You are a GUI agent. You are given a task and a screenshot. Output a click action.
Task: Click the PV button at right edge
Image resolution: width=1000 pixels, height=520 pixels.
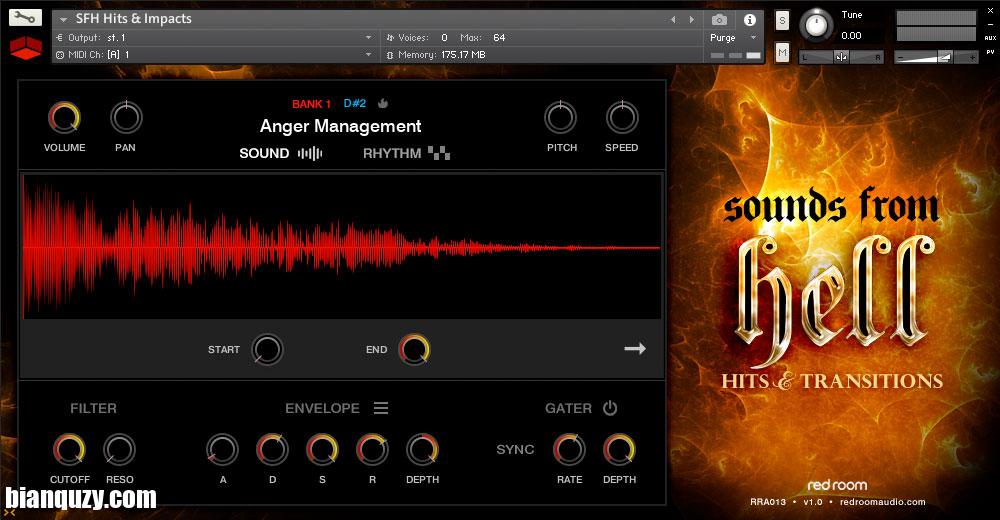pyautogui.click(x=990, y=52)
